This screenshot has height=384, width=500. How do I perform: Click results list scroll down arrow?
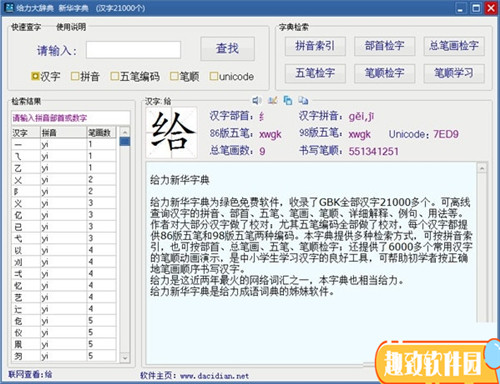pyautogui.click(x=125, y=358)
